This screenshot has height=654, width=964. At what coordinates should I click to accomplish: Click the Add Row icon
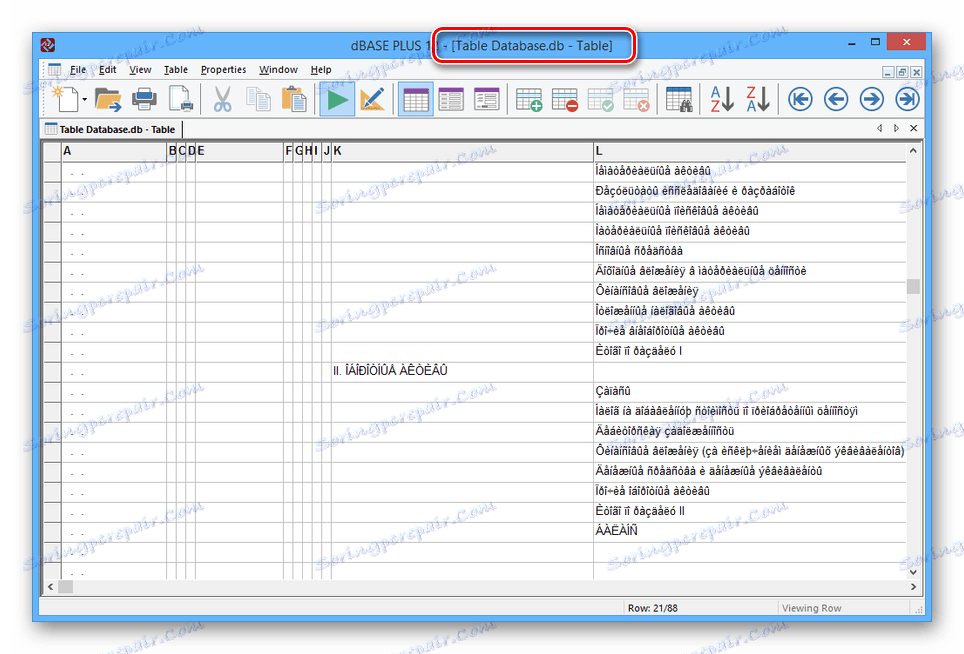(x=529, y=99)
